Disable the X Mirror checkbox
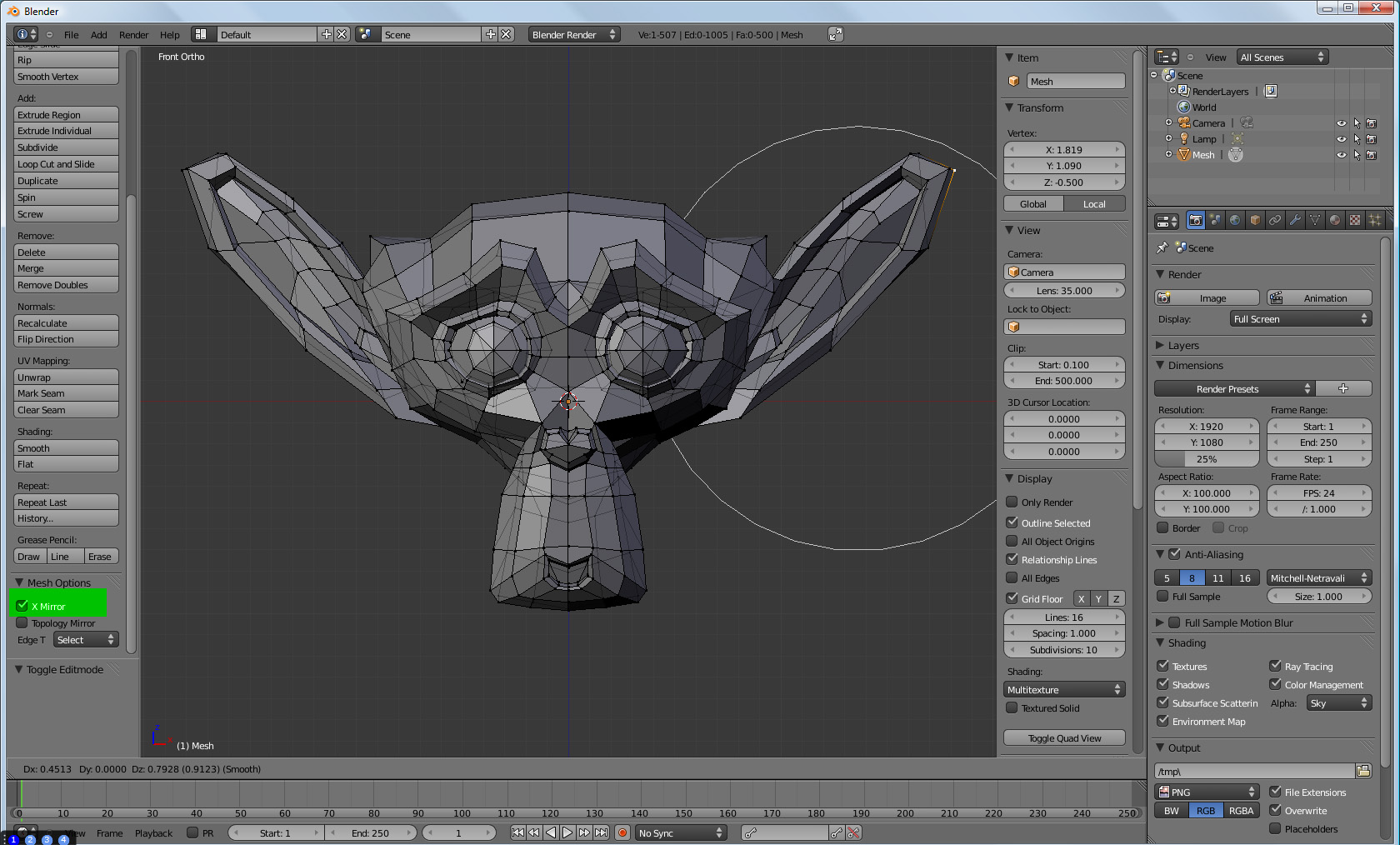The image size is (1400, 845). point(22,606)
